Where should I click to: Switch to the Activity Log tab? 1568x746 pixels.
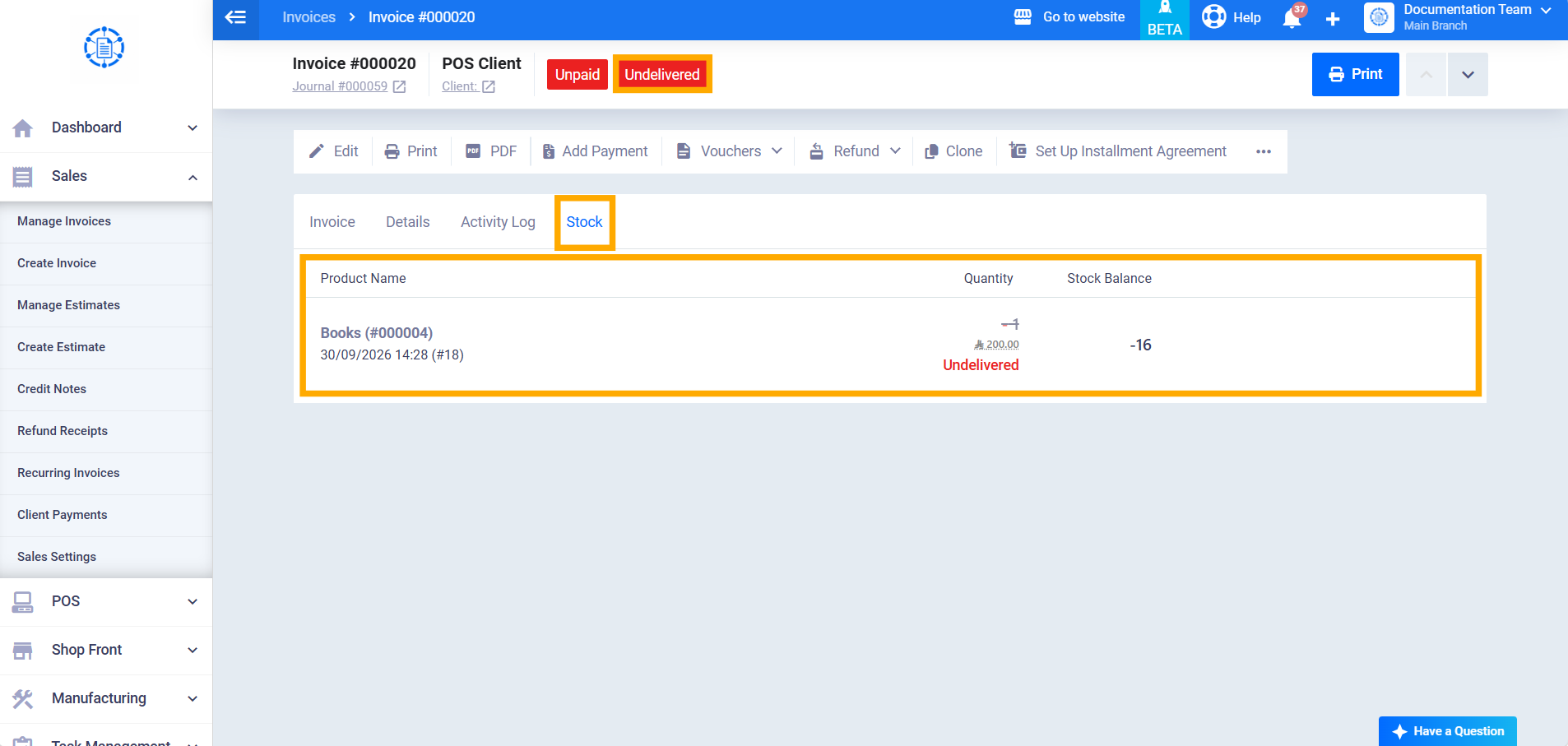click(498, 222)
